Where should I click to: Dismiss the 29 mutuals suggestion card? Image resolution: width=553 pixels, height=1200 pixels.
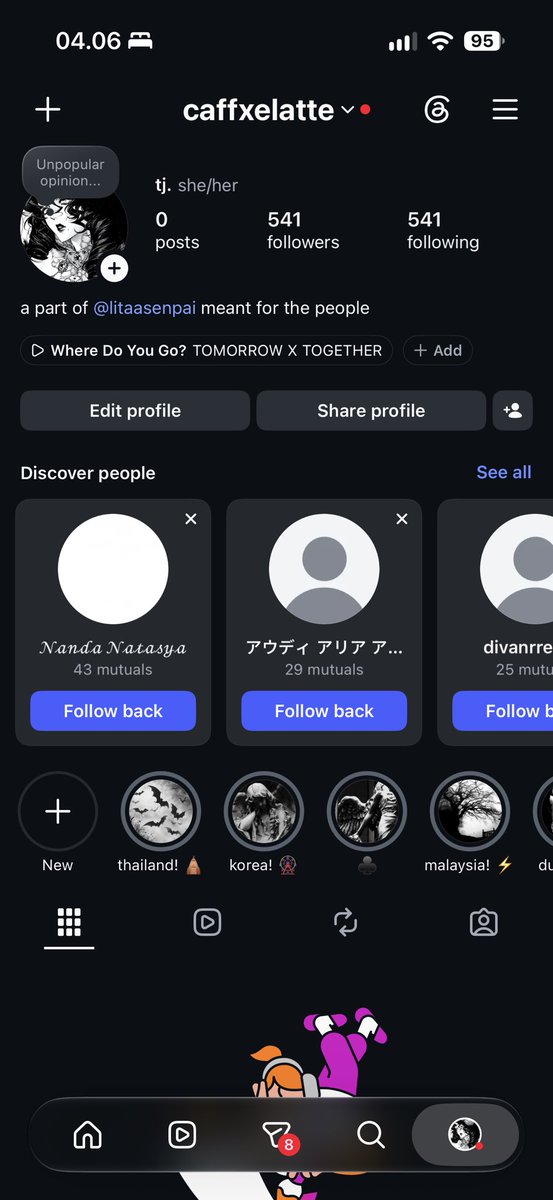click(x=402, y=519)
